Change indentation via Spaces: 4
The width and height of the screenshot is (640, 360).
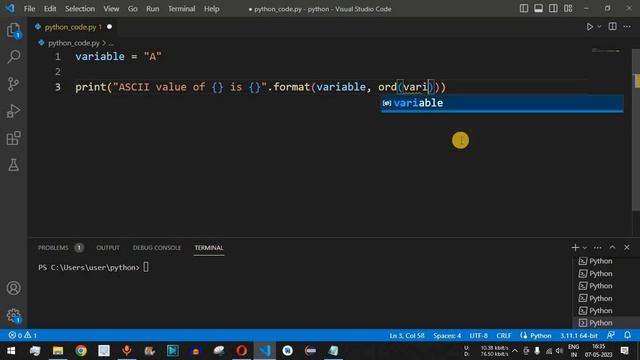coord(447,336)
